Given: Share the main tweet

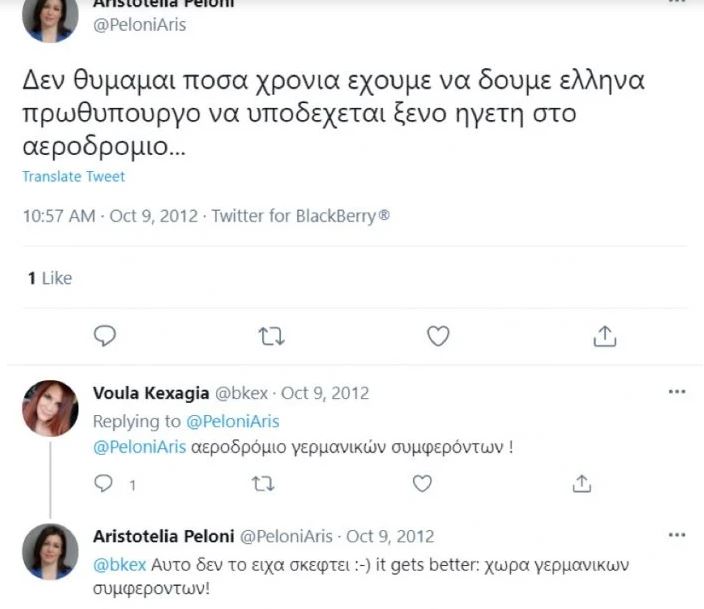Looking at the screenshot, I should 604,337.
